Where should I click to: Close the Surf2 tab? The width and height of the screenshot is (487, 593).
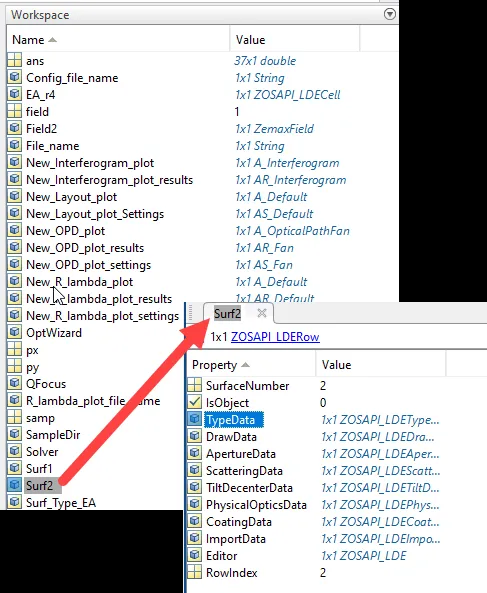[x=262, y=313]
